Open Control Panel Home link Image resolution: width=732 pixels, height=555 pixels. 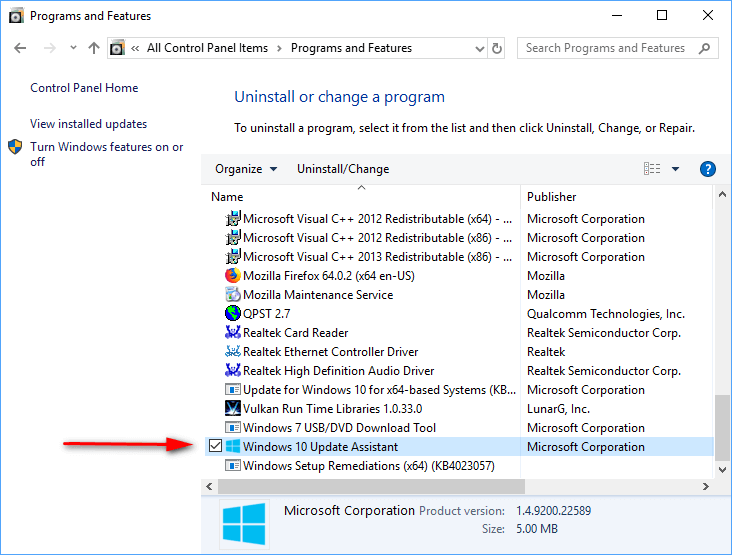pyautogui.click(x=84, y=88)
